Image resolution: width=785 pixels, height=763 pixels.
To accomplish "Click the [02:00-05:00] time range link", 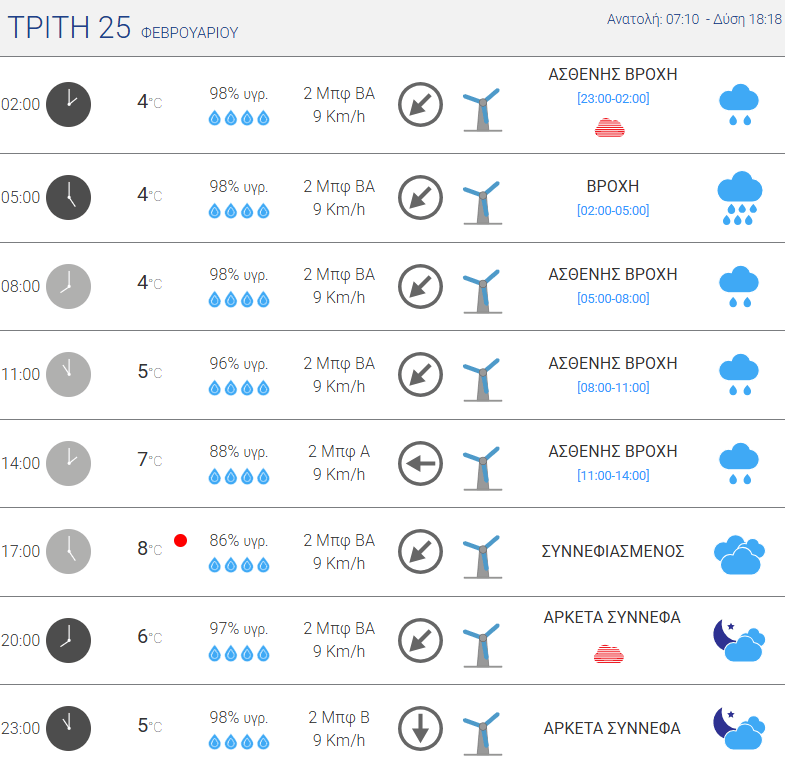I will (x=613, y=210).
